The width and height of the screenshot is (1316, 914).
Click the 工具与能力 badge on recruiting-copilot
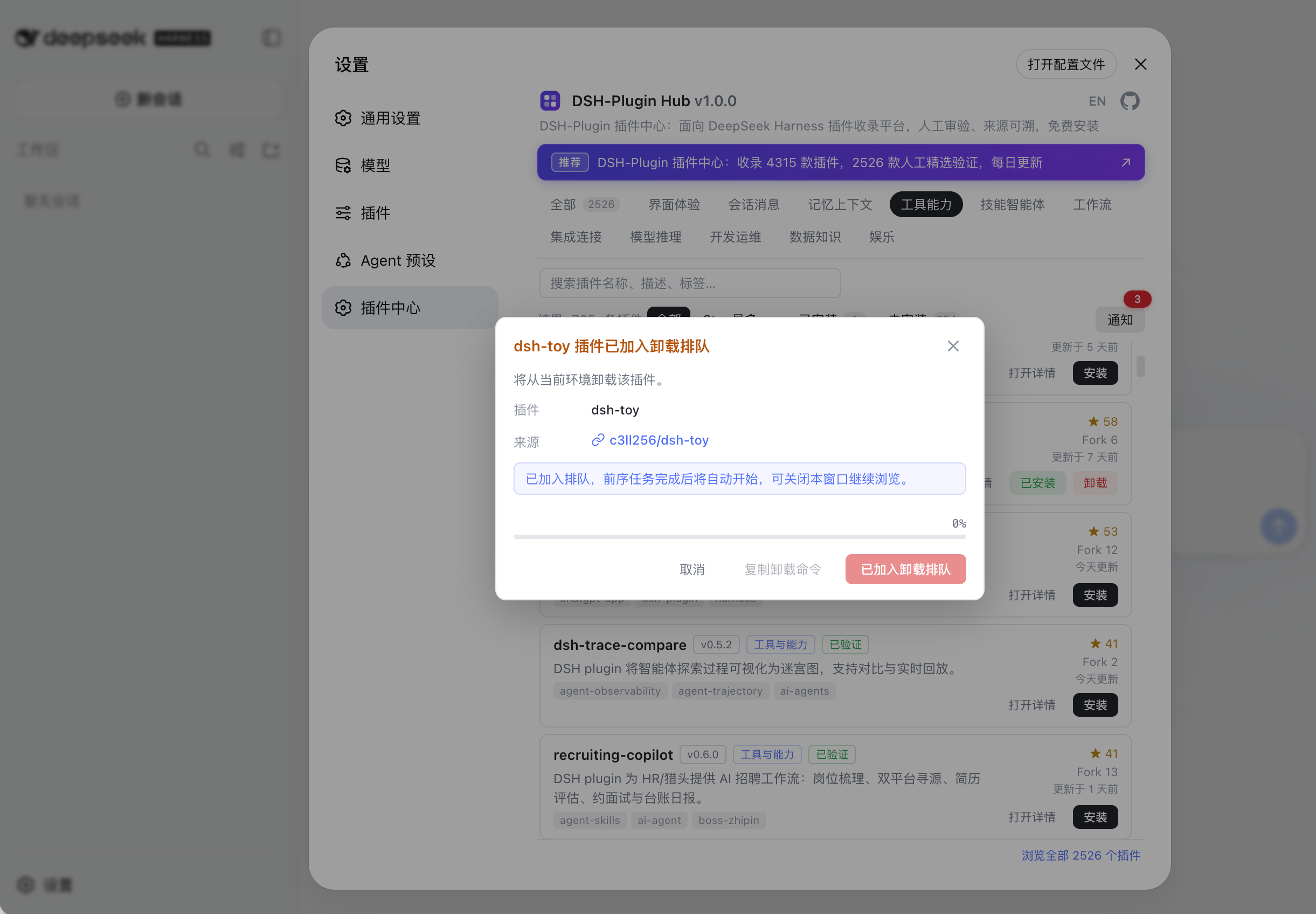click(x=767, y=754)
